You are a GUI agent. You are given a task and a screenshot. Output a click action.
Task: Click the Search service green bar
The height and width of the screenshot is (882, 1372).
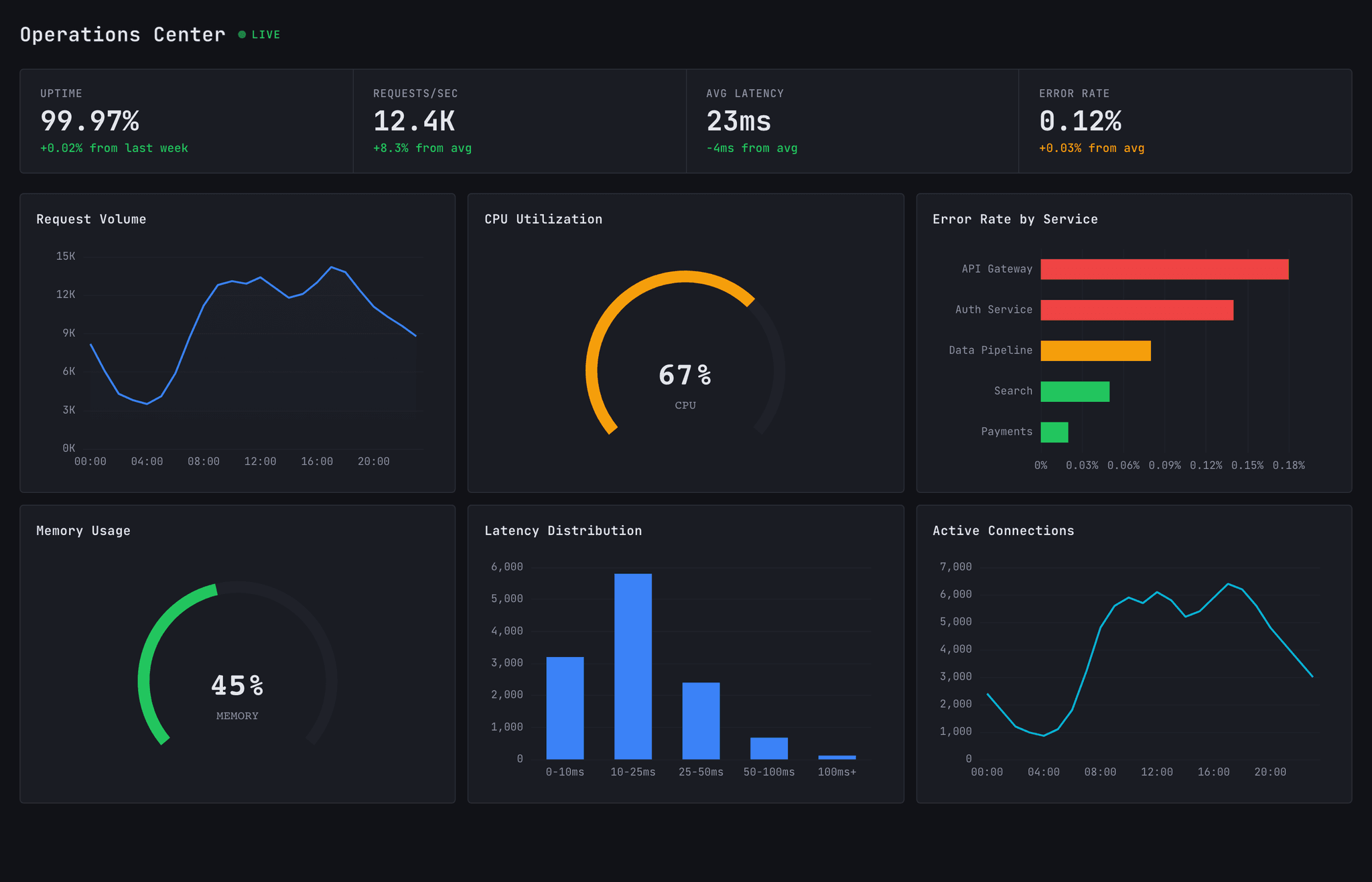click(1074, 391)
